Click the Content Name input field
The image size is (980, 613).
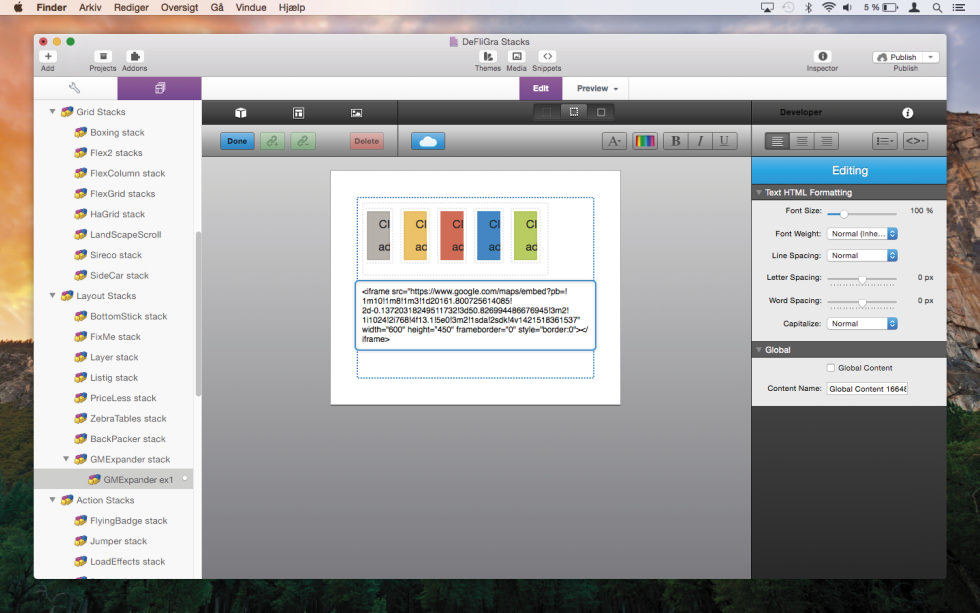pyautogui.click(x=867, y=389)
